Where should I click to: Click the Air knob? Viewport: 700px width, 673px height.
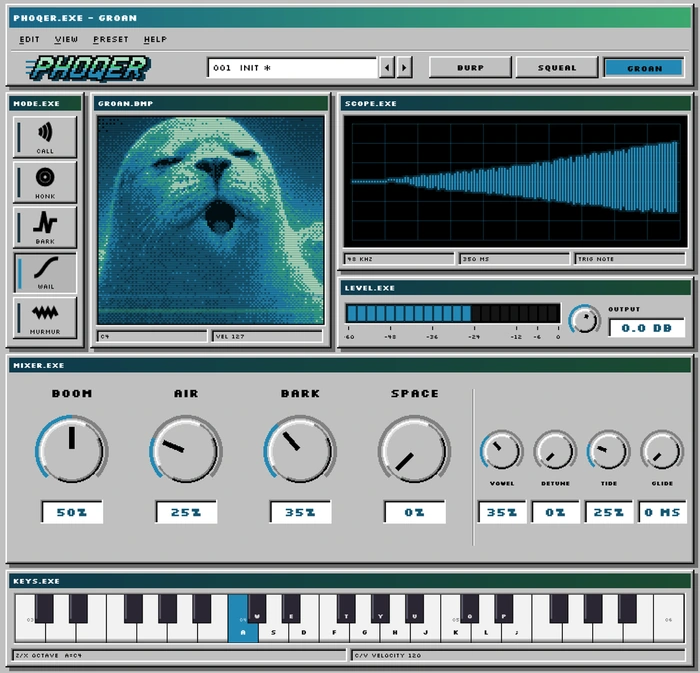coord(186,449)
